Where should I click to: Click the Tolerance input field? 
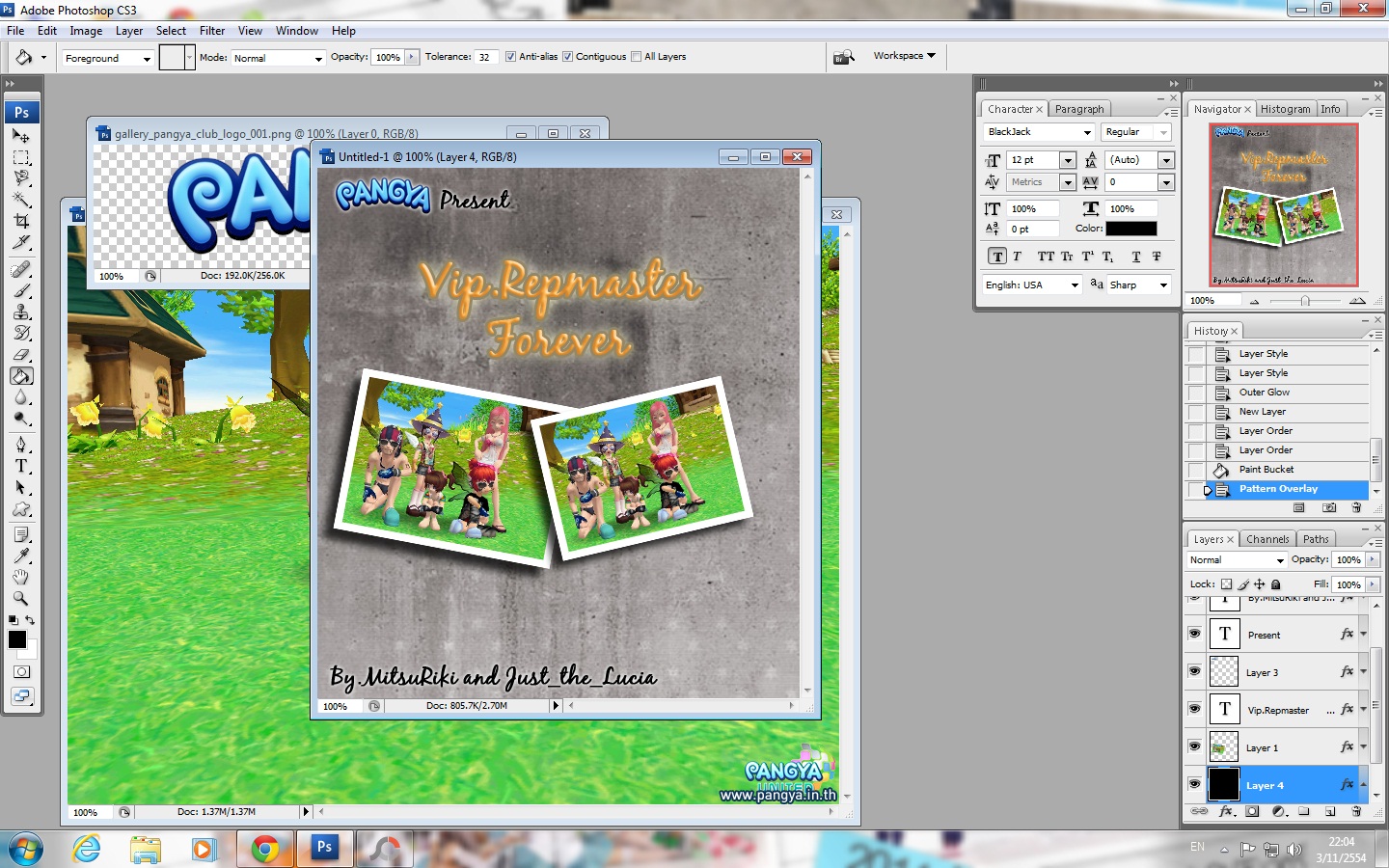pyautogui.click(x=487, y=57)
